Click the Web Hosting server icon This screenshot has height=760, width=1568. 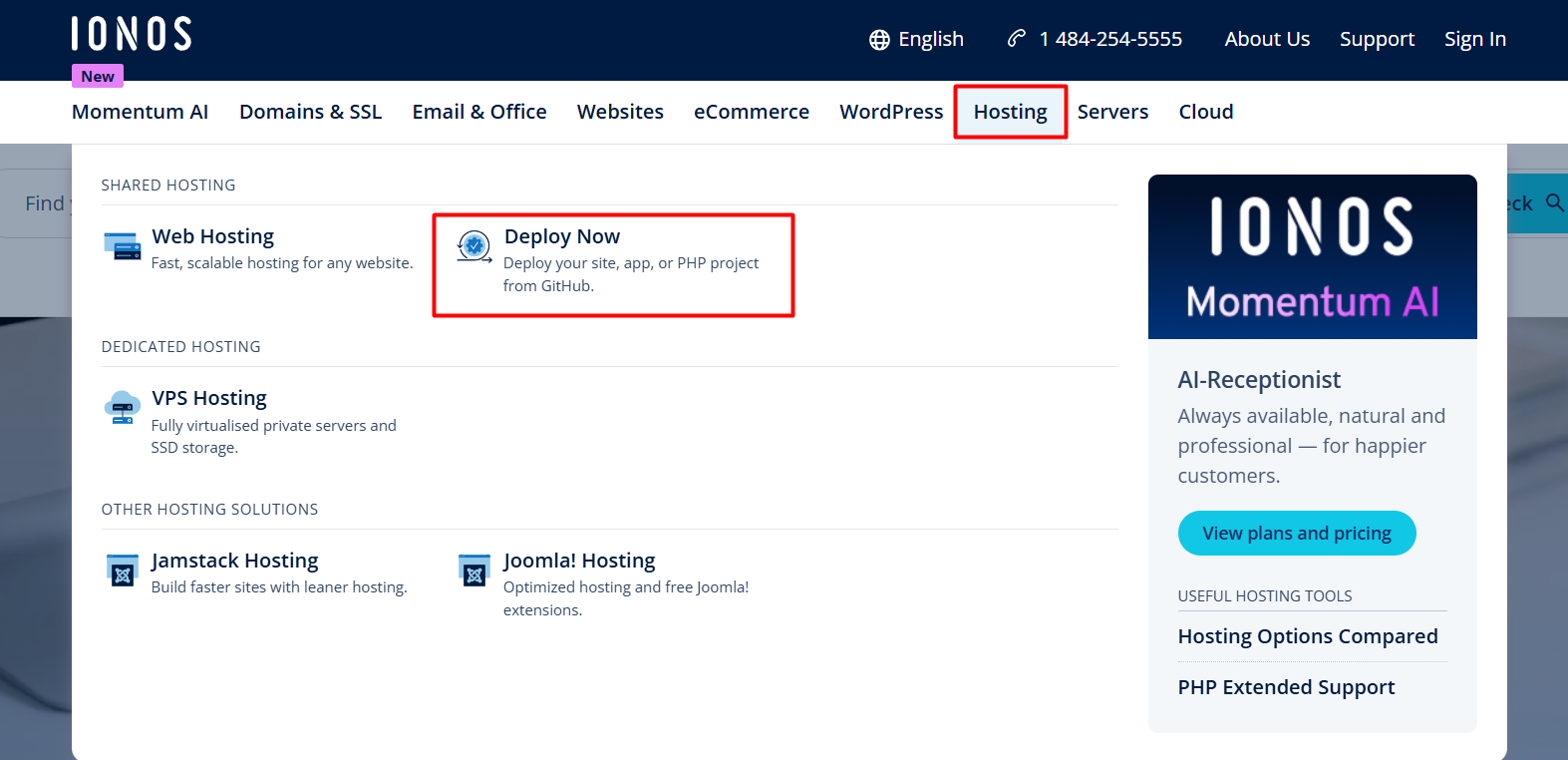tap(123, 246)
